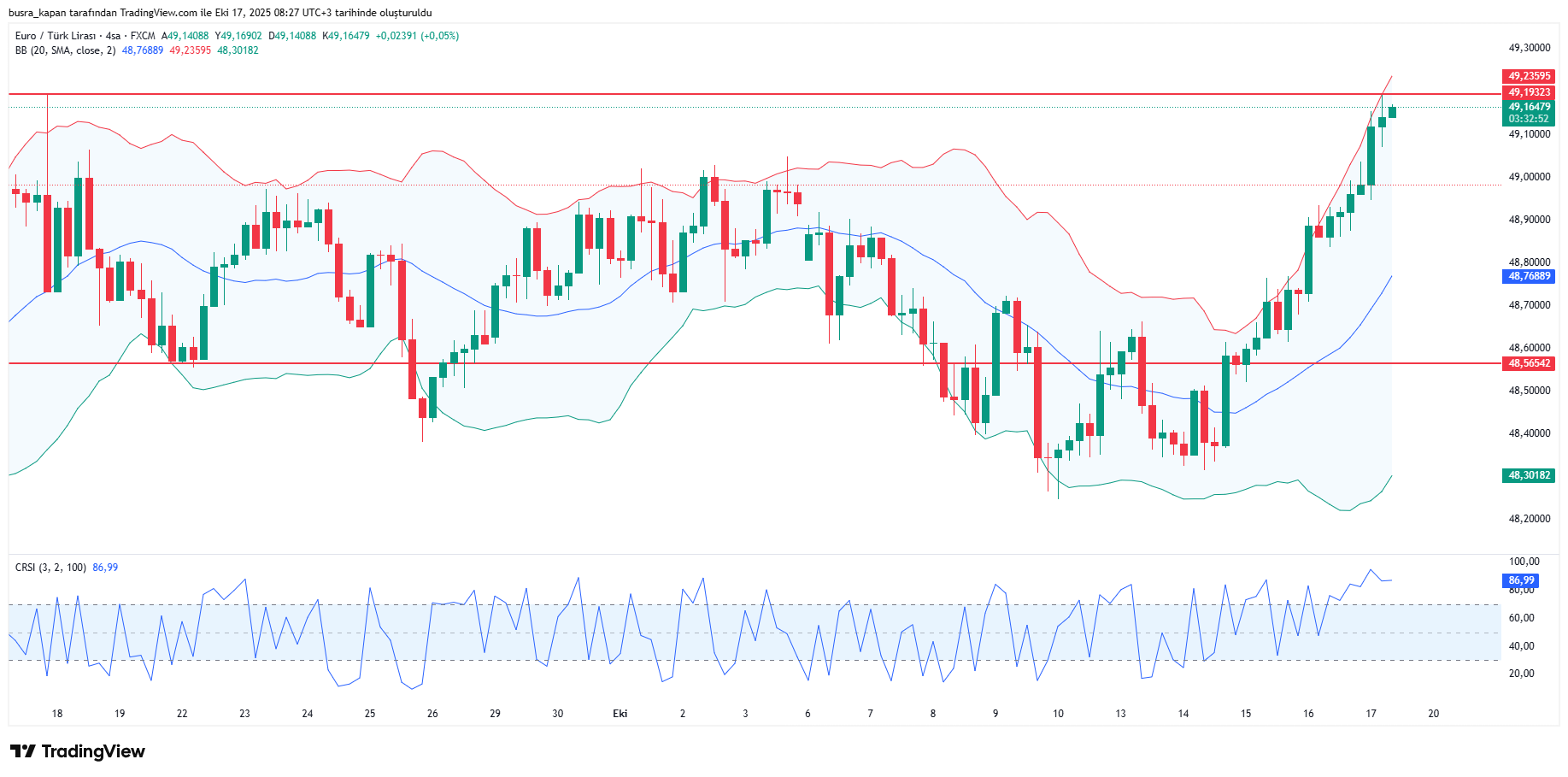
Task: Select the Euro / Türk Lirası symbol title
Action: [56, 36]
